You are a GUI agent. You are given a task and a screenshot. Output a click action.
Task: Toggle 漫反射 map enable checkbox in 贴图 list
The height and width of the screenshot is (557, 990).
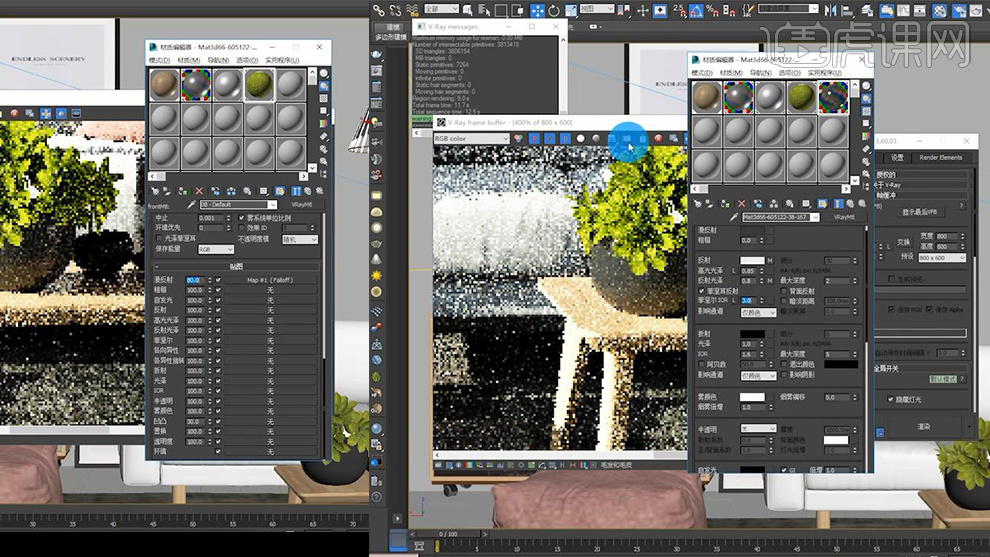click(x=218, y=280)
